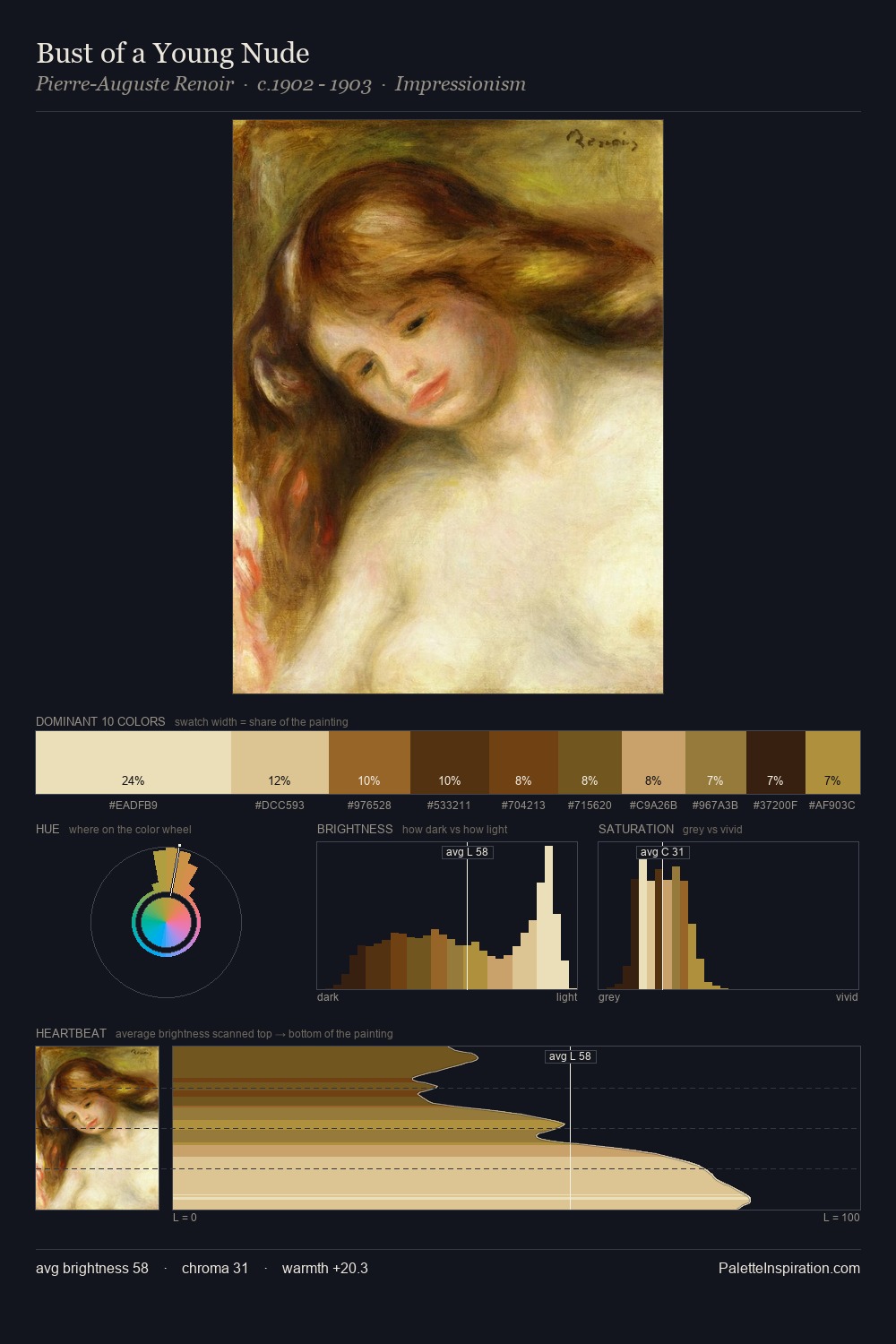Select the #DCC593 beige swatch
Viewport: 896px width, 1344px height.
(280, 762)
